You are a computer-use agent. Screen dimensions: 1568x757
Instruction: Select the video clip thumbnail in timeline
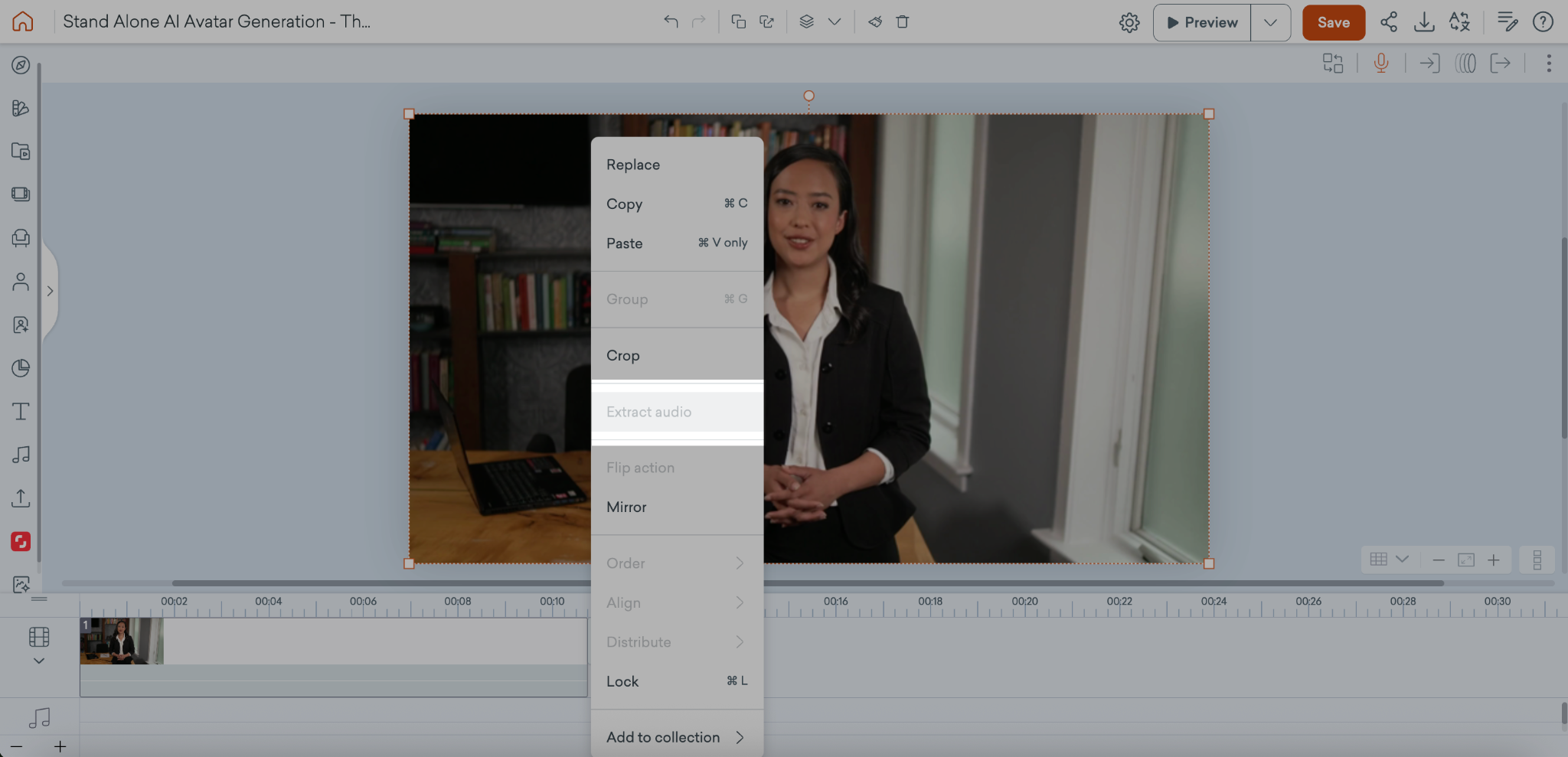122,641
